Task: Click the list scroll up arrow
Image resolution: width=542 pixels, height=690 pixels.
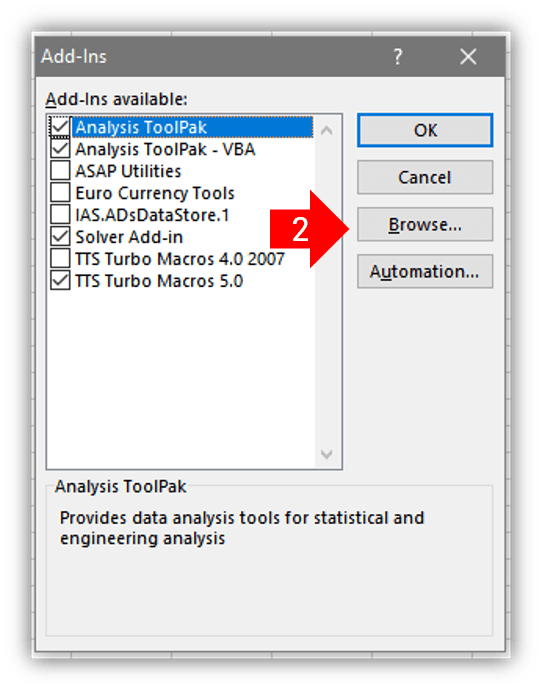Action: tap(326, 130)
